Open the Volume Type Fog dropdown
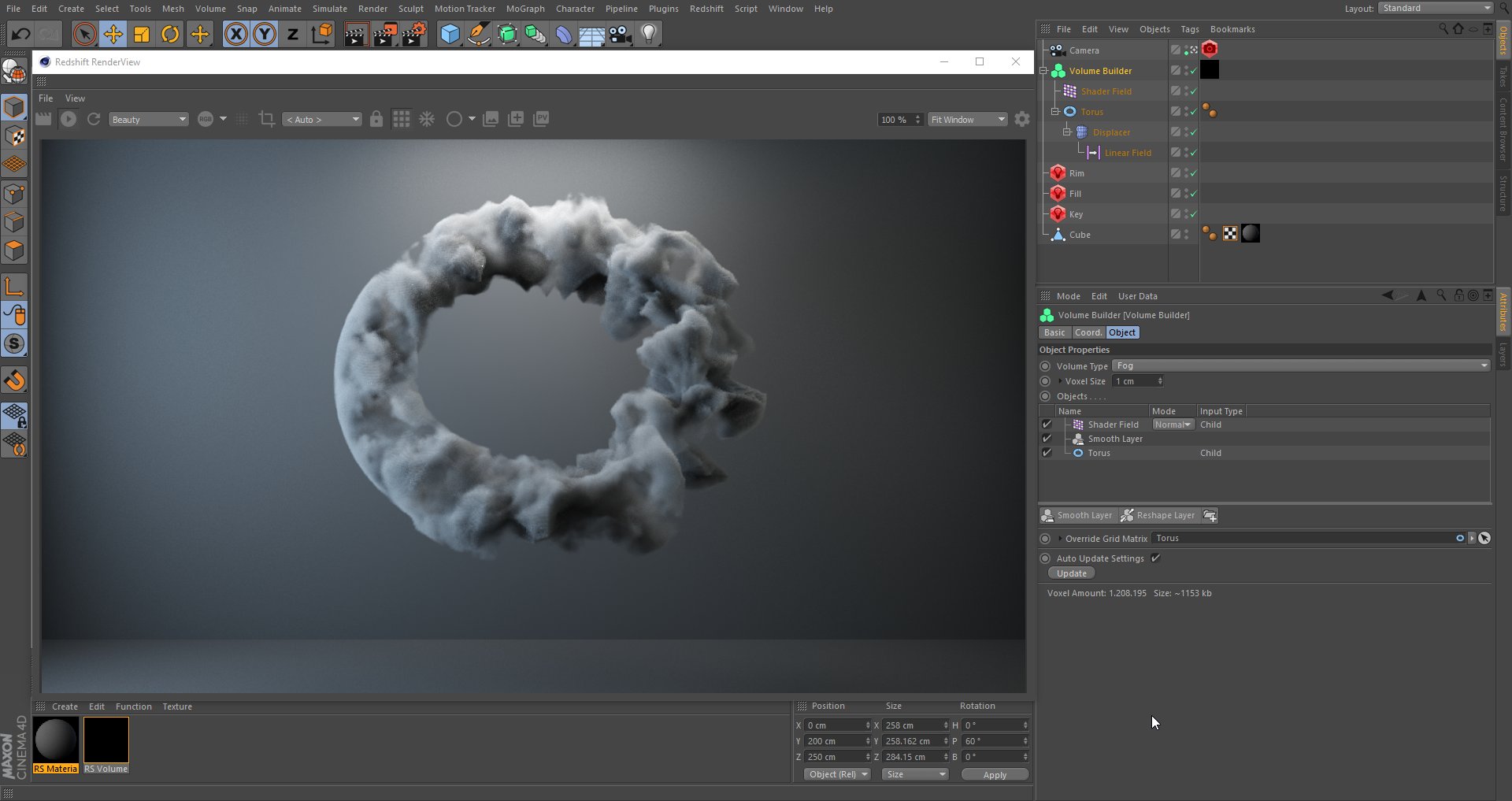The width and height of the screenshot is (1512, 801). tap(1299, 365)
